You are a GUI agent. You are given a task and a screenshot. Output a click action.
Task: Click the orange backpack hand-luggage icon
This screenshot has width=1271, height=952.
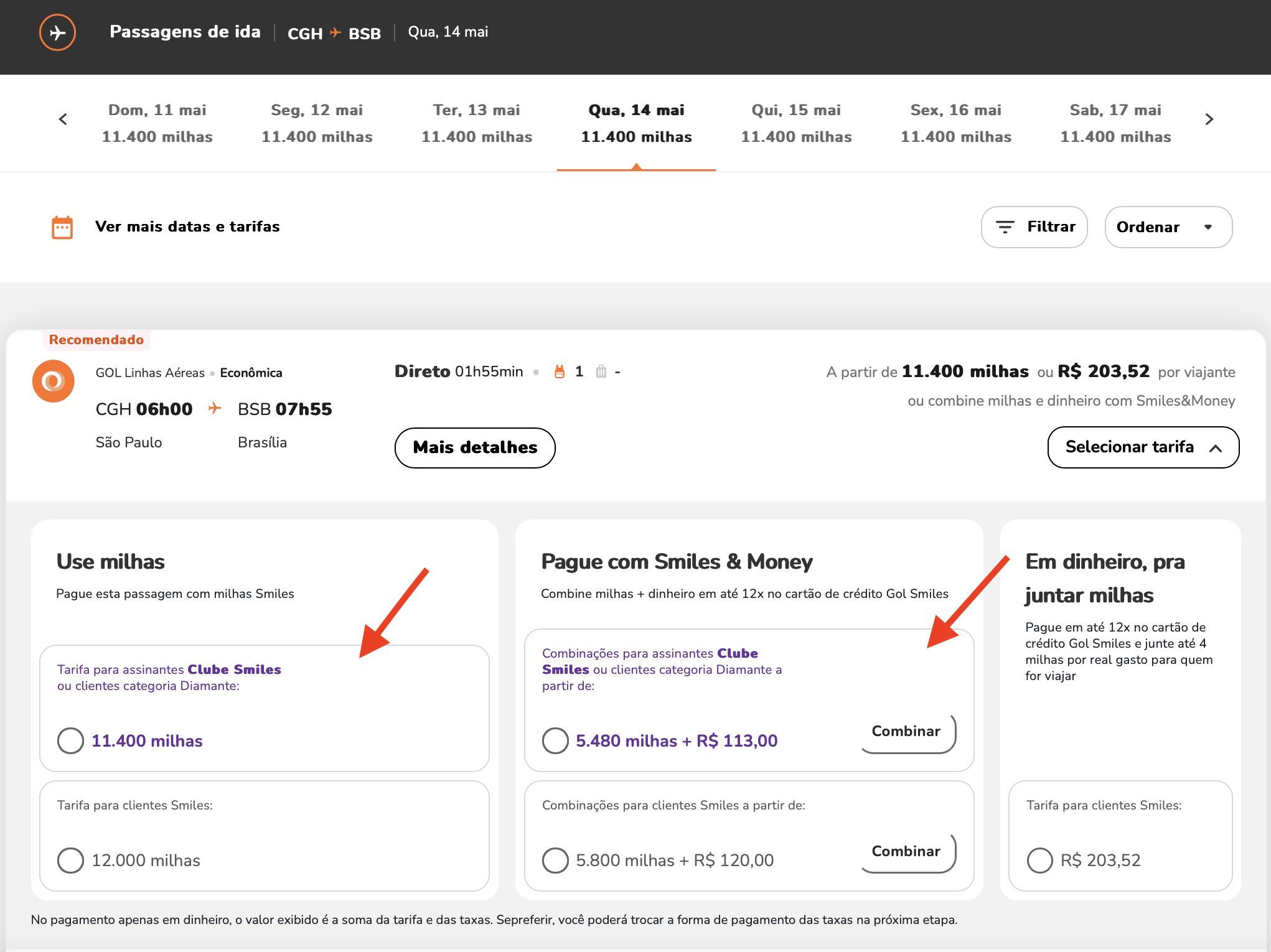point(560,371)
